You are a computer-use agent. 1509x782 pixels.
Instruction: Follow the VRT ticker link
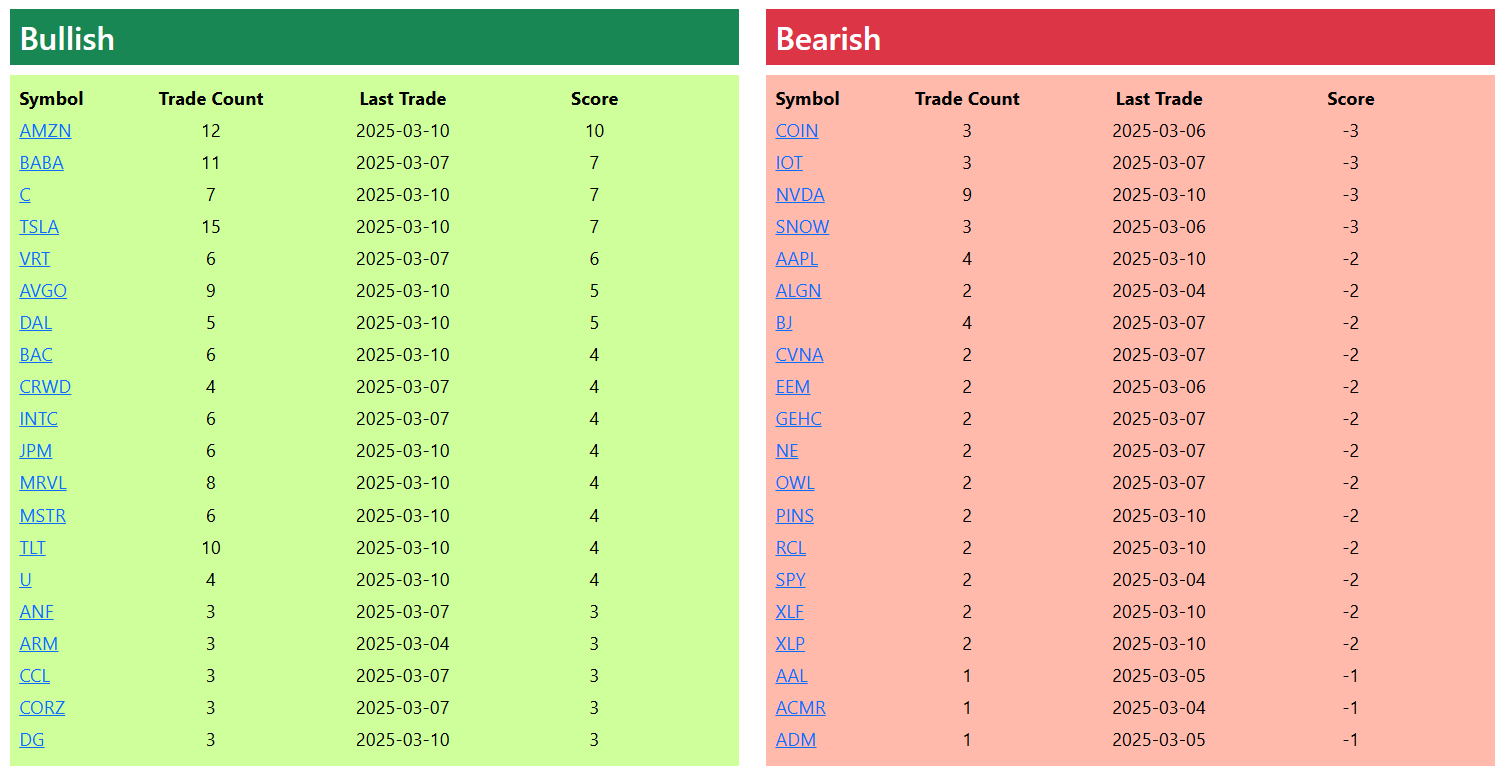click(35, 259)
